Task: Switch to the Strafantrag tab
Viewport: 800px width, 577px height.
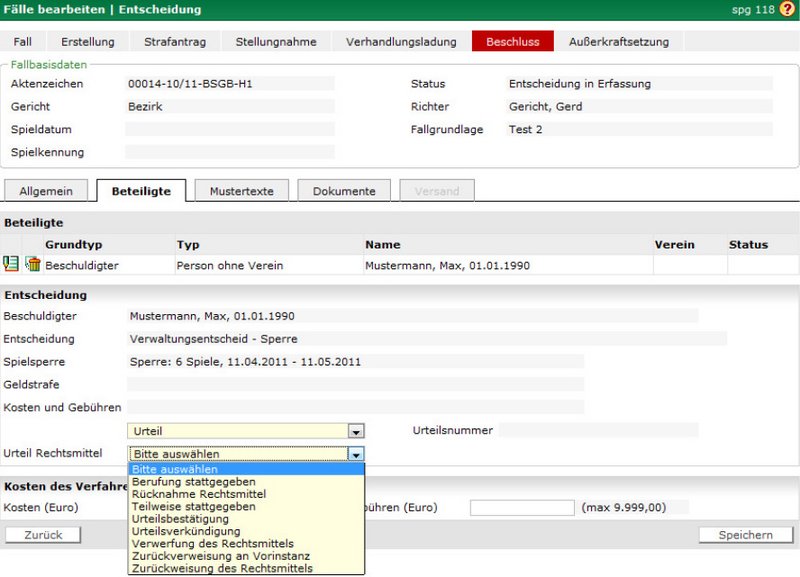Action: pos(175,42)
